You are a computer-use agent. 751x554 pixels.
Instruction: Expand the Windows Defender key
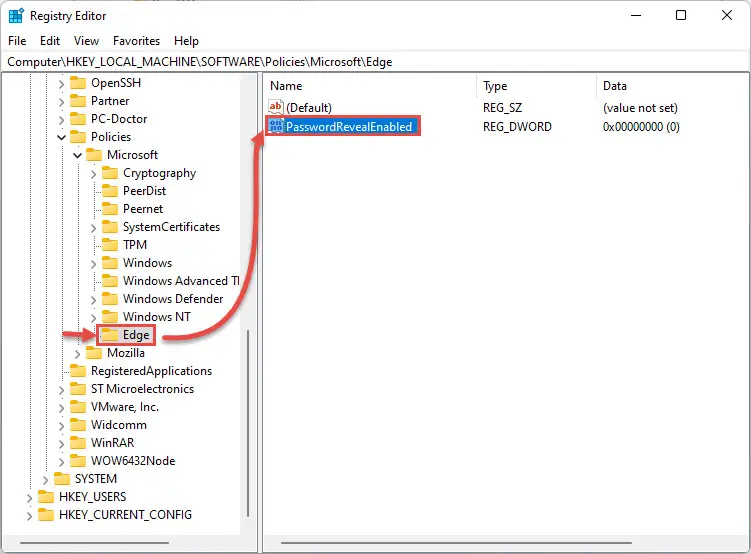[x=93, y=300]
